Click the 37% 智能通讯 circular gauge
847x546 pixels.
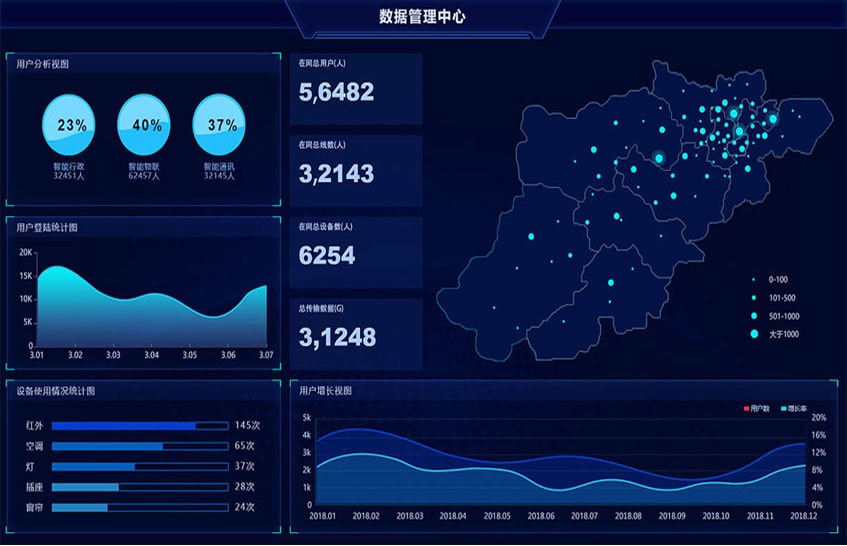tap(220, 125)
